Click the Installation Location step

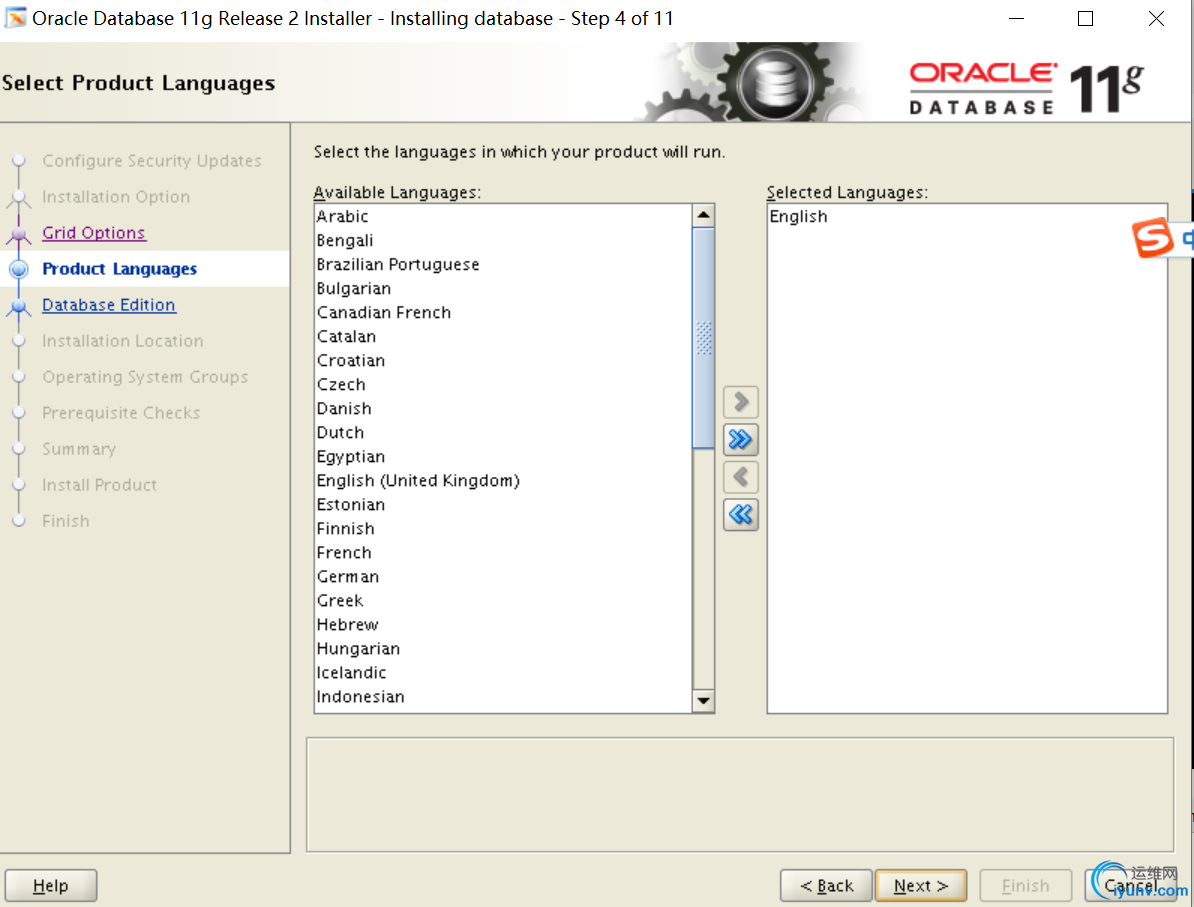coord(123,340)
